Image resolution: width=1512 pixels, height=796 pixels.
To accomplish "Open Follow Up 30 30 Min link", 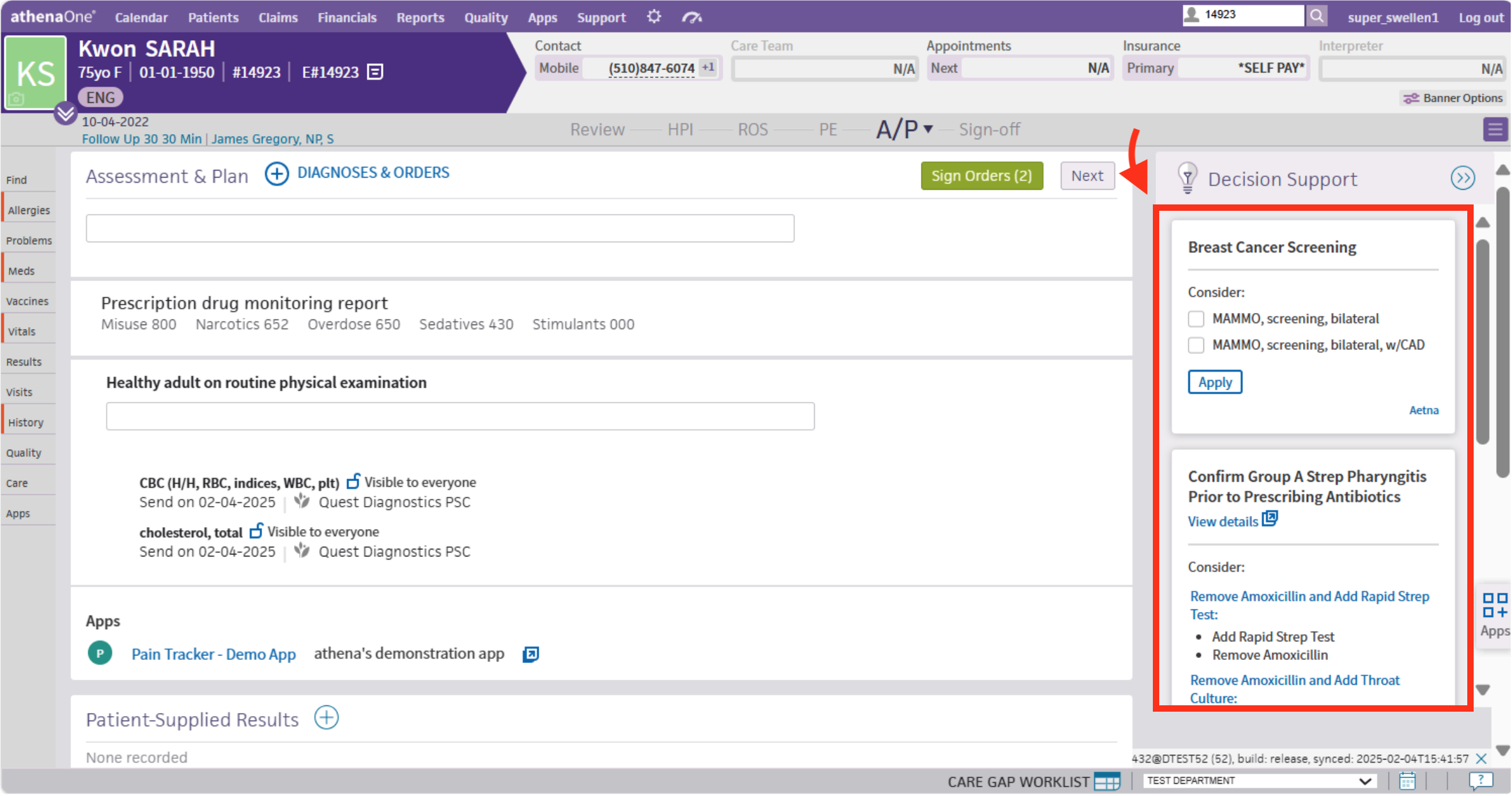I will point(142,139).
